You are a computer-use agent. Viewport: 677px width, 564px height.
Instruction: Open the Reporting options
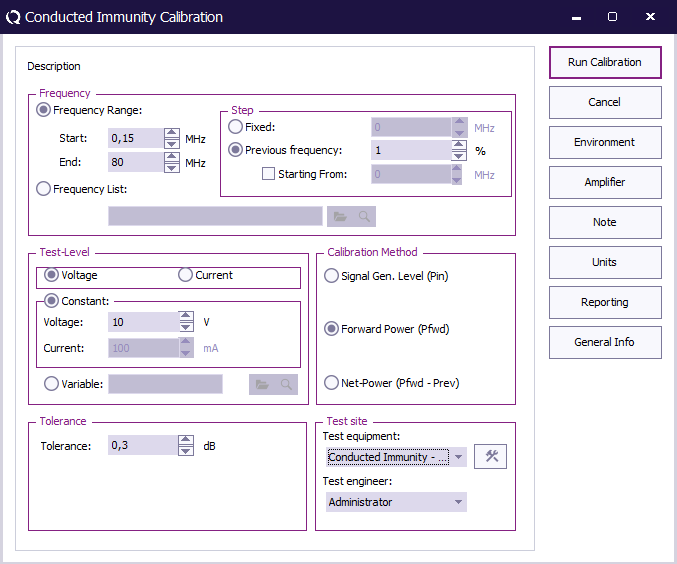click(x=605, y=302)
